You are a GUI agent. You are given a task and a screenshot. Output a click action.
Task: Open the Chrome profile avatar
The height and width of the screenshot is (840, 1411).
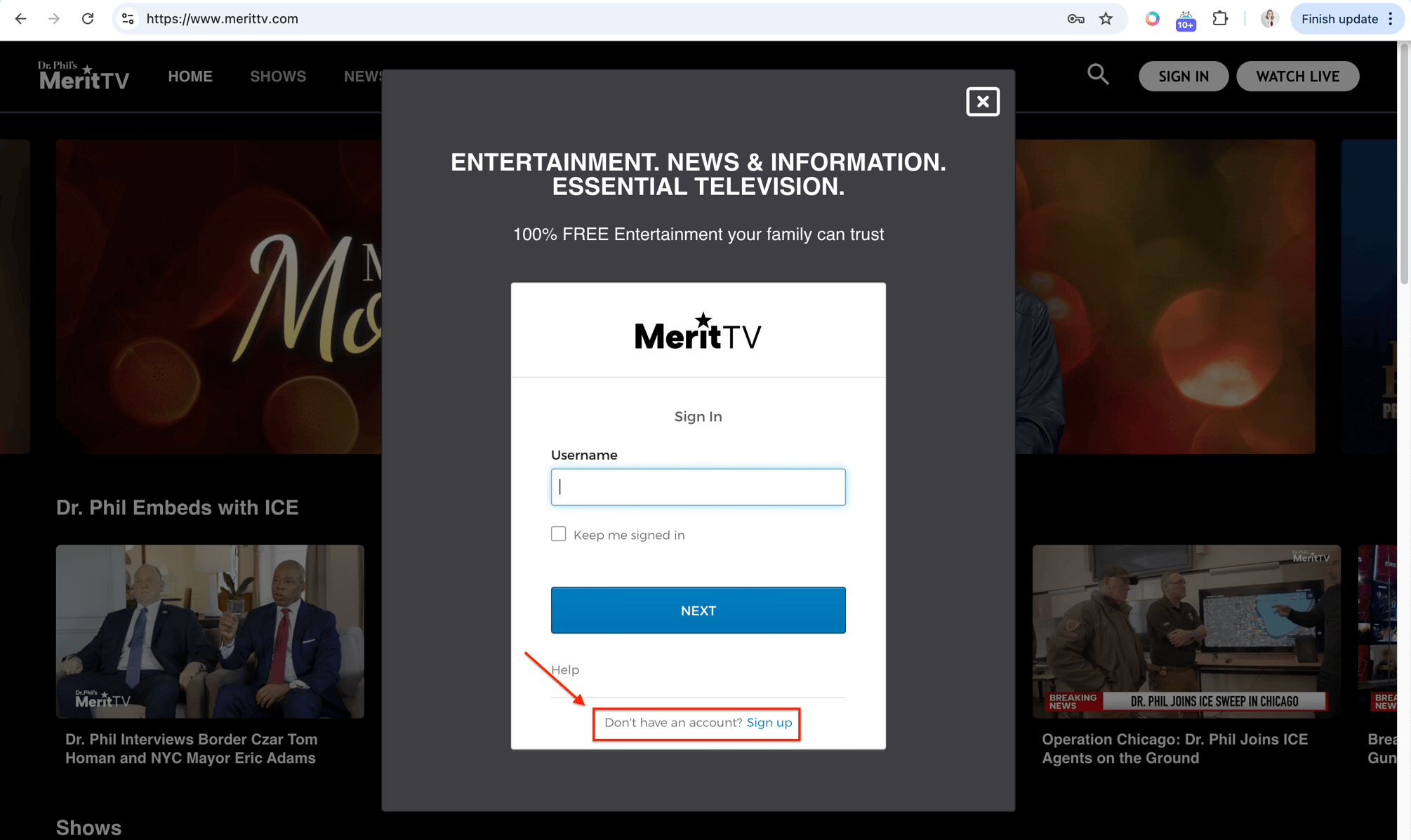point(1269,18)
